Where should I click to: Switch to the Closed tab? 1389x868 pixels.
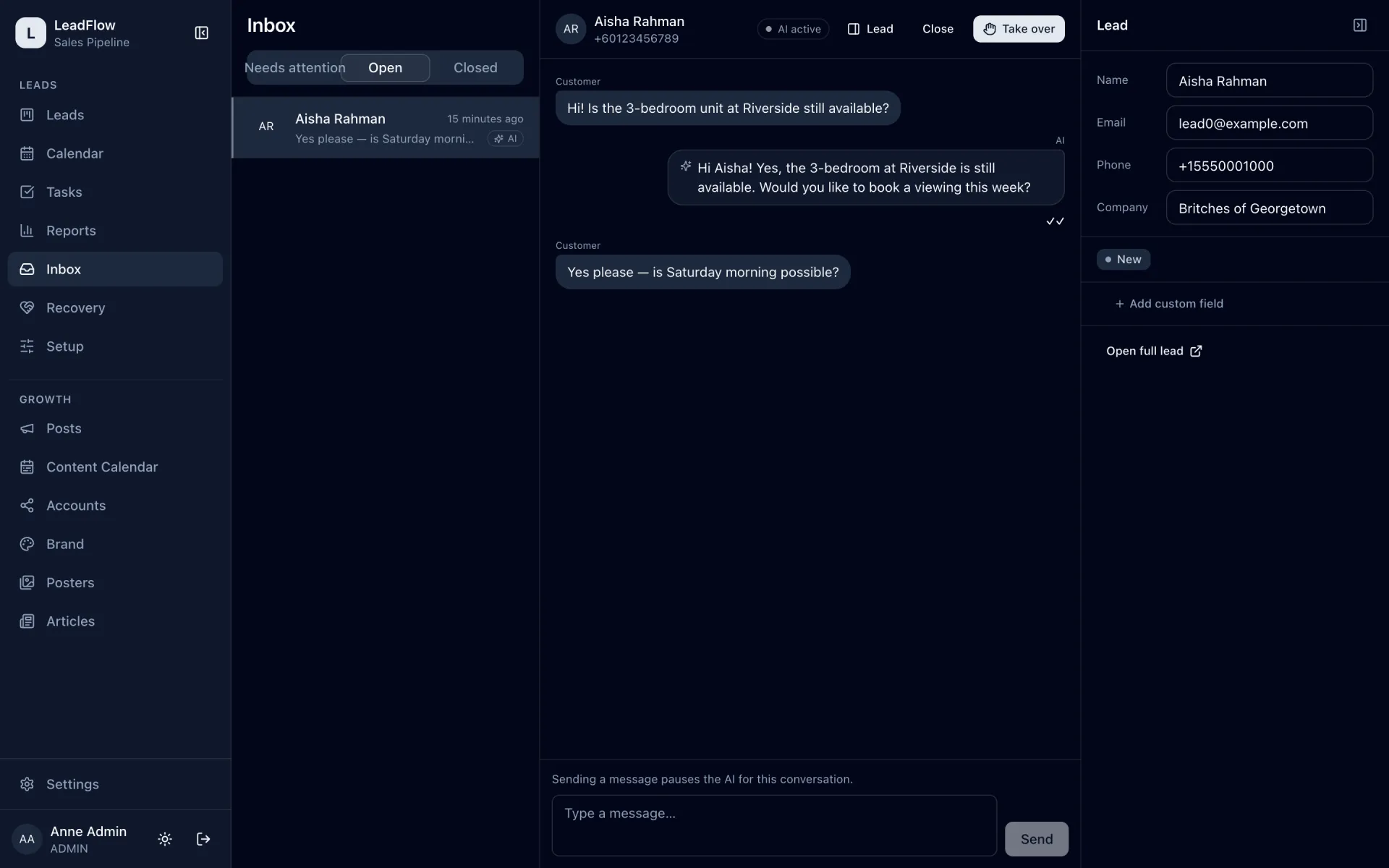click(x=475, y=67)
